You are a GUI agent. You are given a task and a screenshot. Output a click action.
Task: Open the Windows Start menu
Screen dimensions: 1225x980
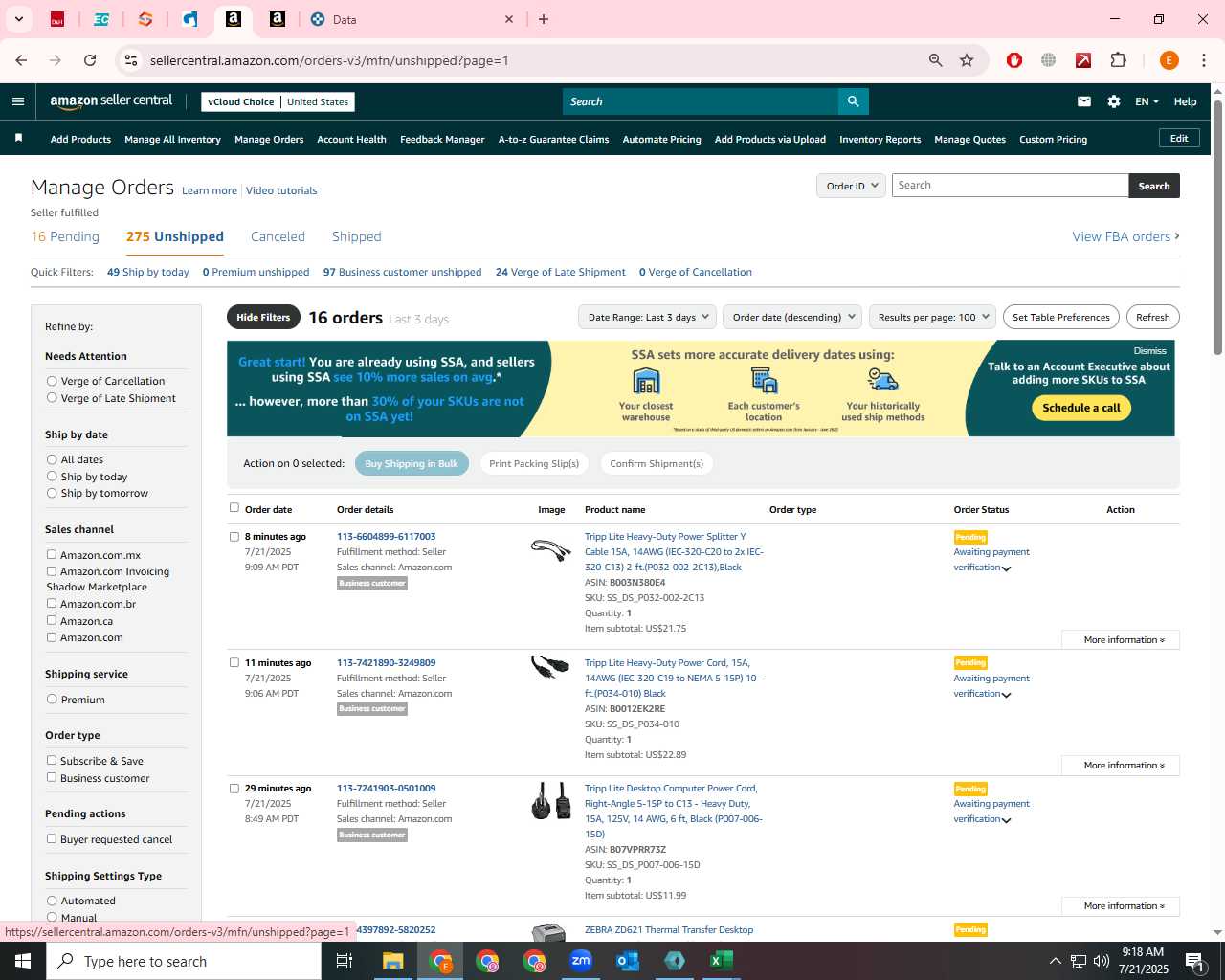click(23, 961)
